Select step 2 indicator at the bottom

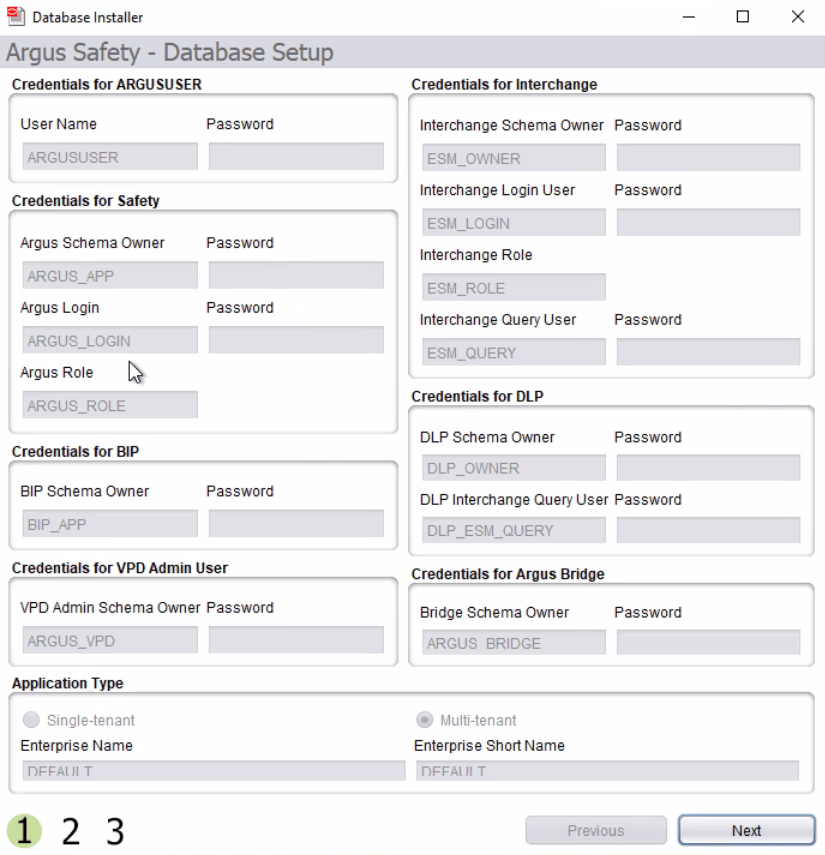pos(68,830)
